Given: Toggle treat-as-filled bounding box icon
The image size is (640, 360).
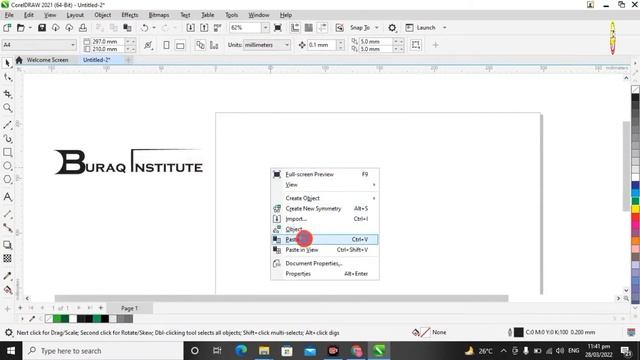Looking at the screenshot, I should click(x=416, y=45).
